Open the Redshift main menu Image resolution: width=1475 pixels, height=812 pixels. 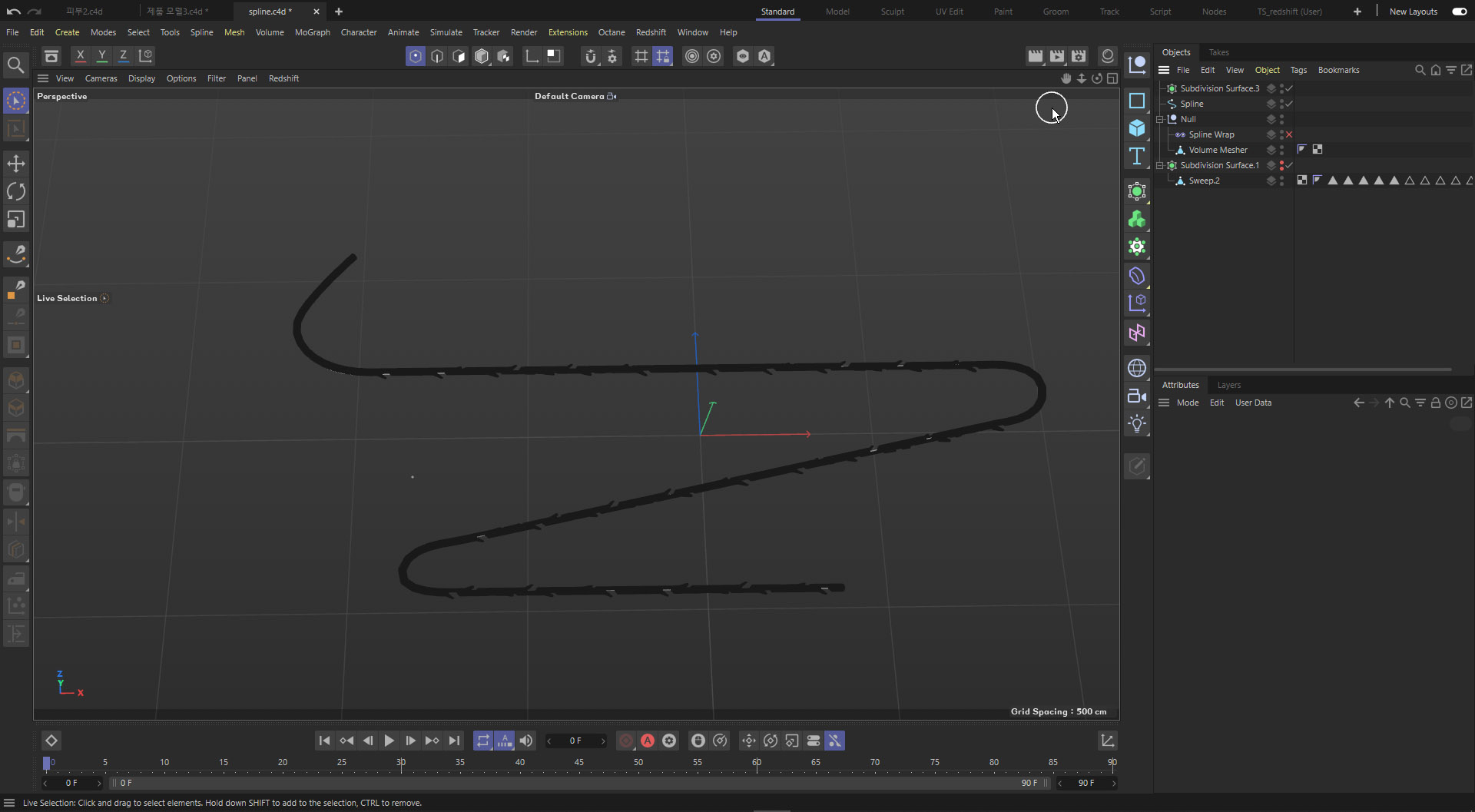point(651,32)
